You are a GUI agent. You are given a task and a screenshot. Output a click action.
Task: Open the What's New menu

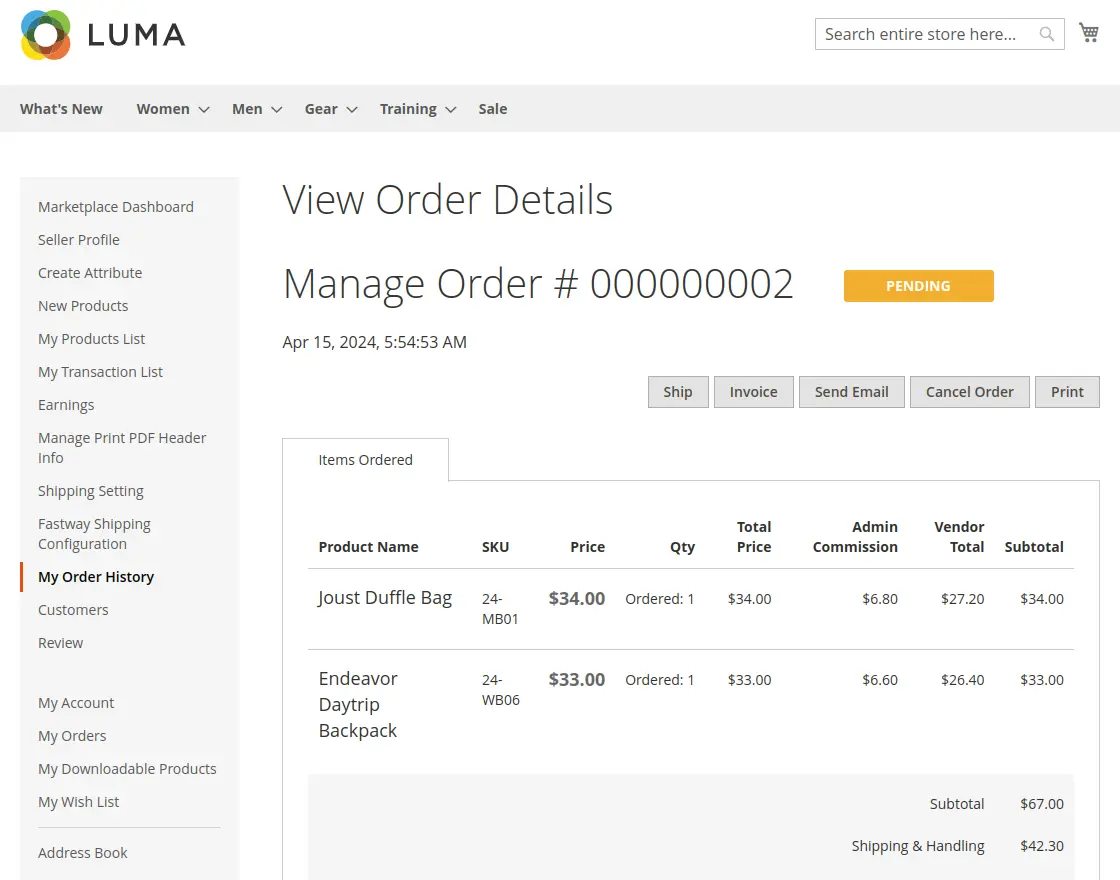[x=61, y=108]
